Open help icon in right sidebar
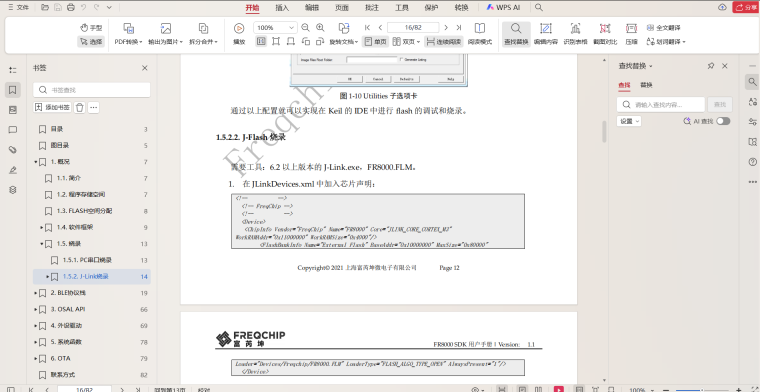Screen dimensions: 760x392 (x=752, y=161)
